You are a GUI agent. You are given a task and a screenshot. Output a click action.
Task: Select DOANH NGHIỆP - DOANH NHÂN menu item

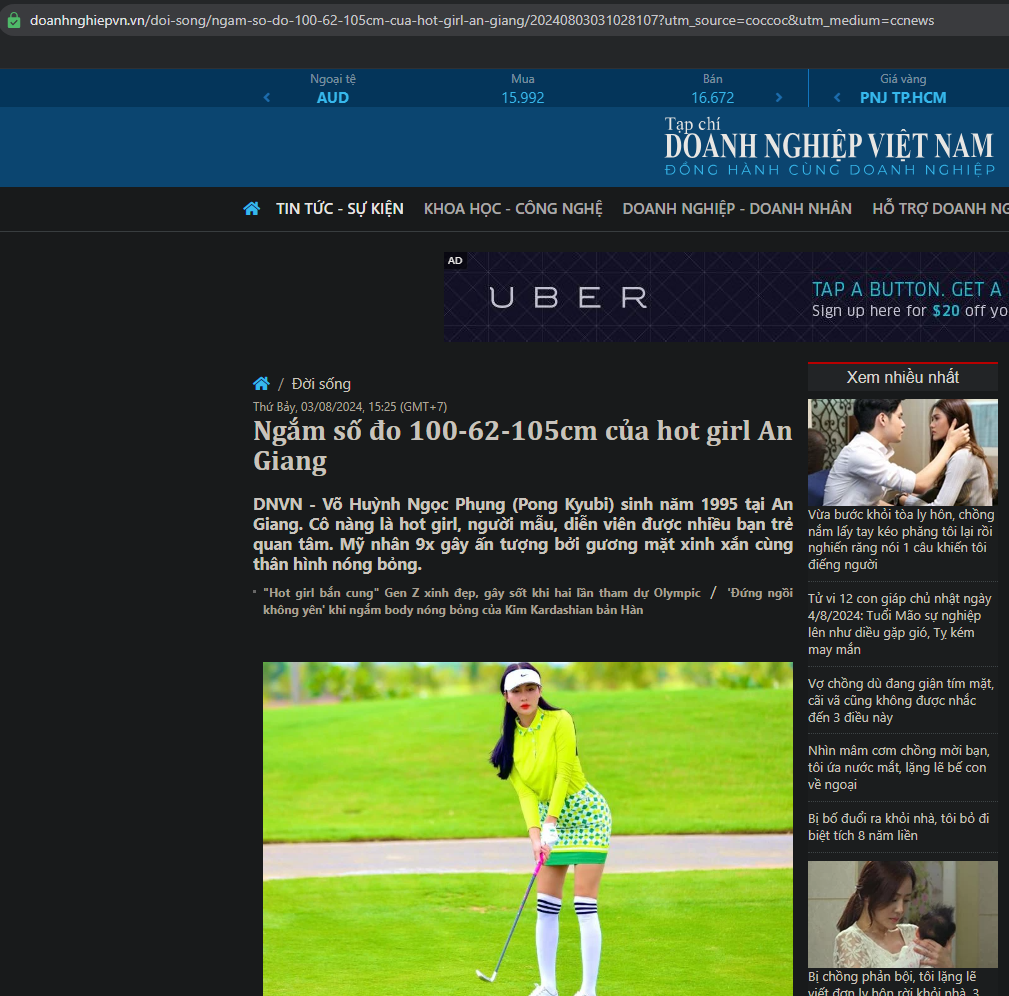coord(737,208)
